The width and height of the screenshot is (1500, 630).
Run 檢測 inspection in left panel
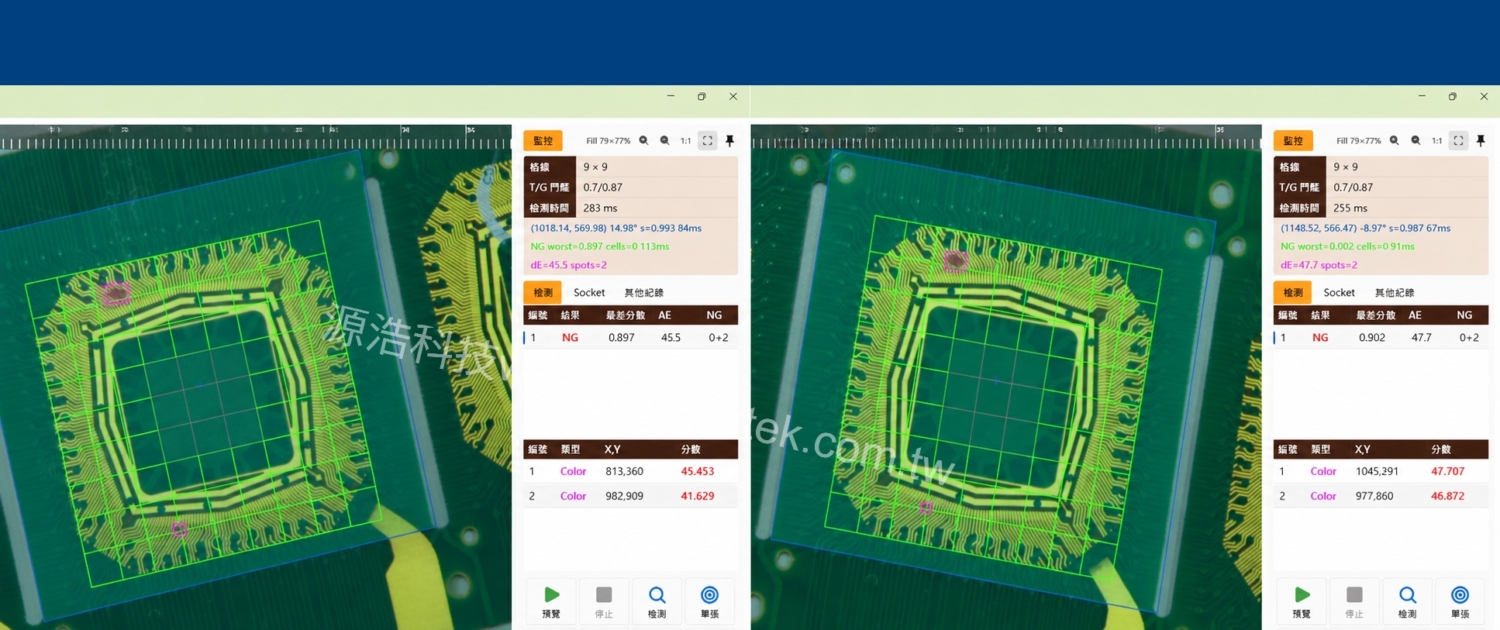(x=657, y=602)
